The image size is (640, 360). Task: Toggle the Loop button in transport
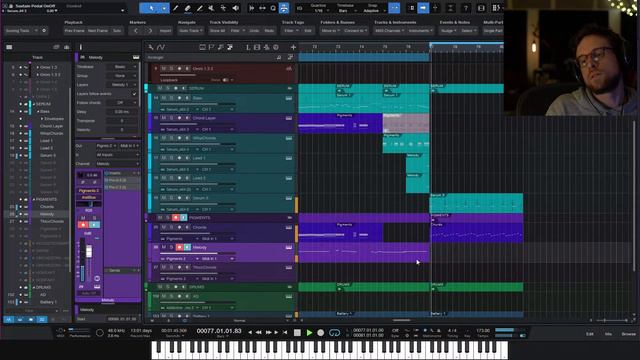(x=334, y=333)
